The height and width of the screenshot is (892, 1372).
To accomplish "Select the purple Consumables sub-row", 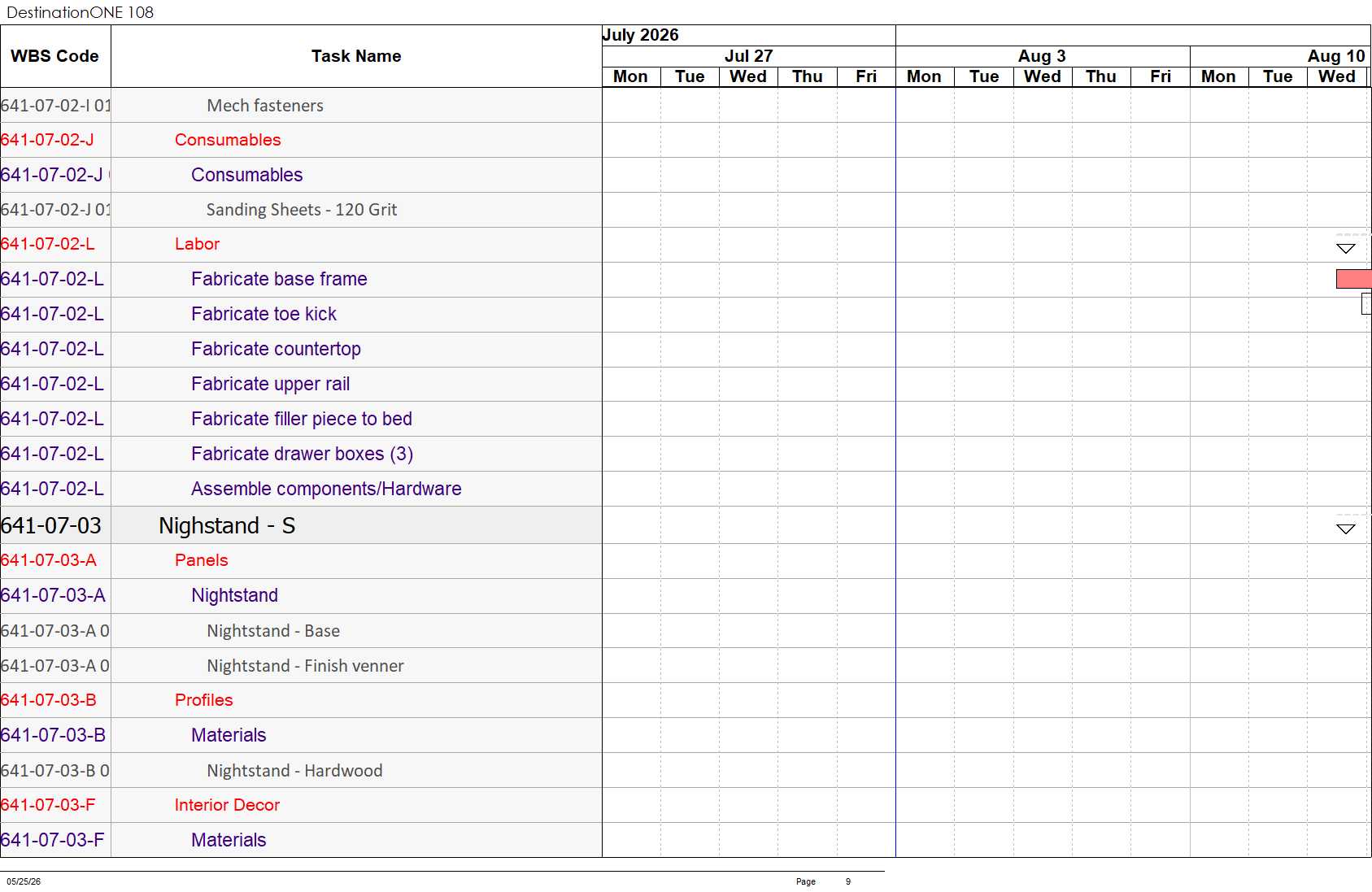I will (301, 175).
